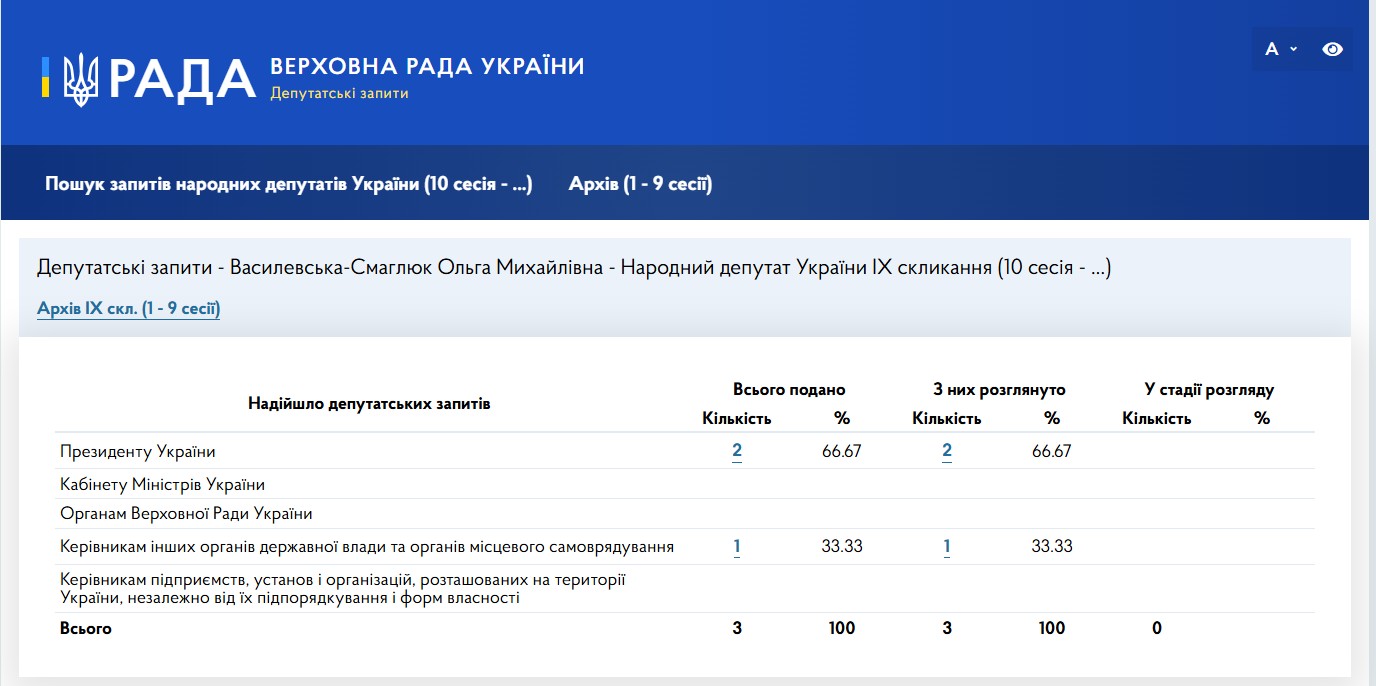Click total 100 under 'Всього подано' percent
This screenshot has height=686, width=1376.
click(x=842, y=629)
